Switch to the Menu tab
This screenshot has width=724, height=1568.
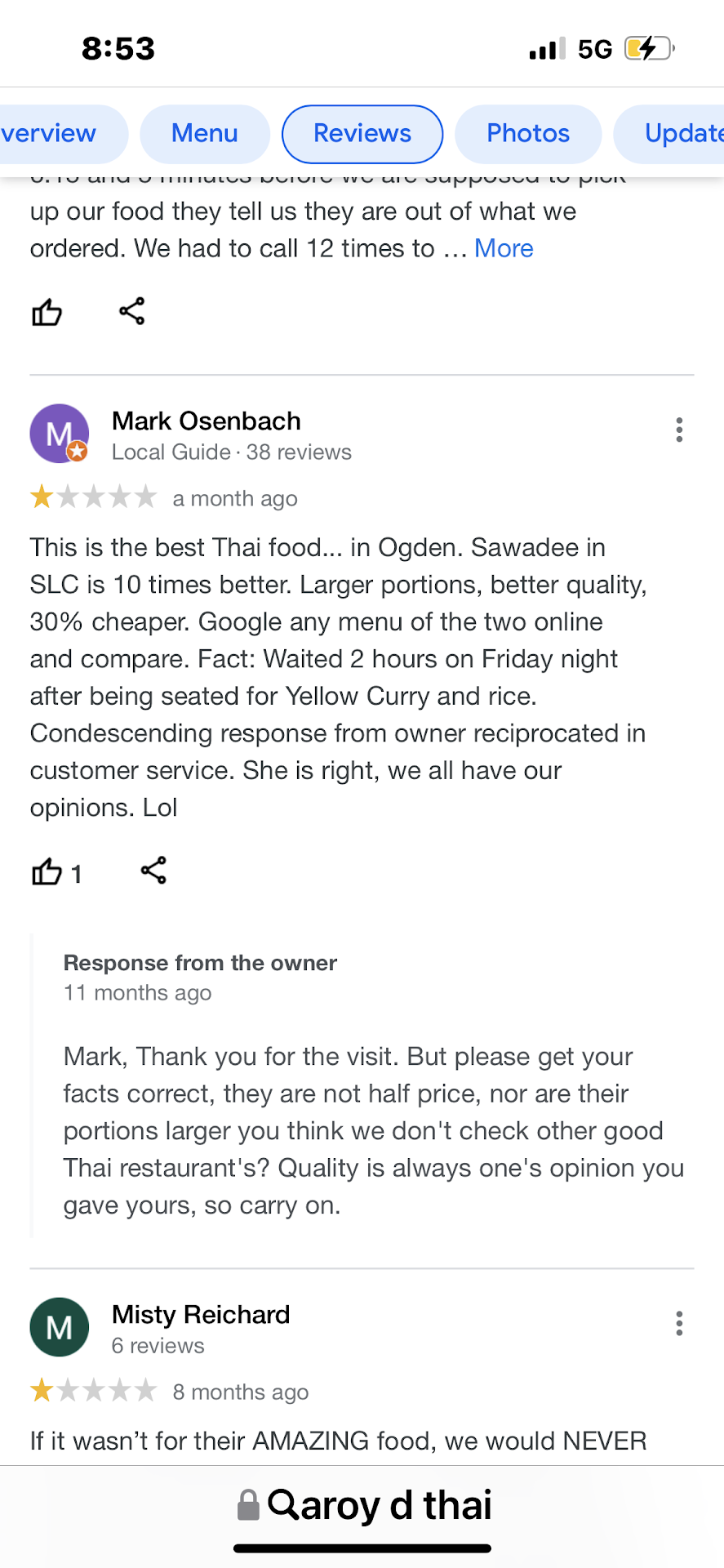click(204, 134)
